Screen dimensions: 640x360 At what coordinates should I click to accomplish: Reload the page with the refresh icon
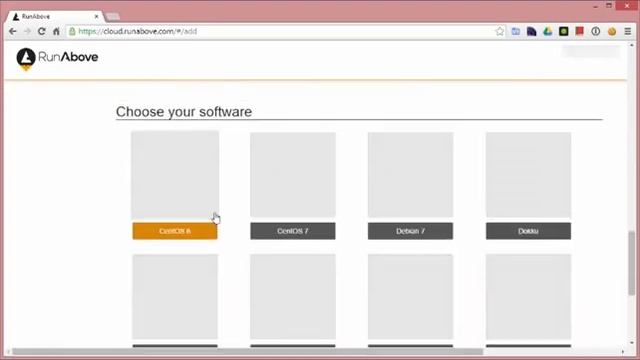41,31
